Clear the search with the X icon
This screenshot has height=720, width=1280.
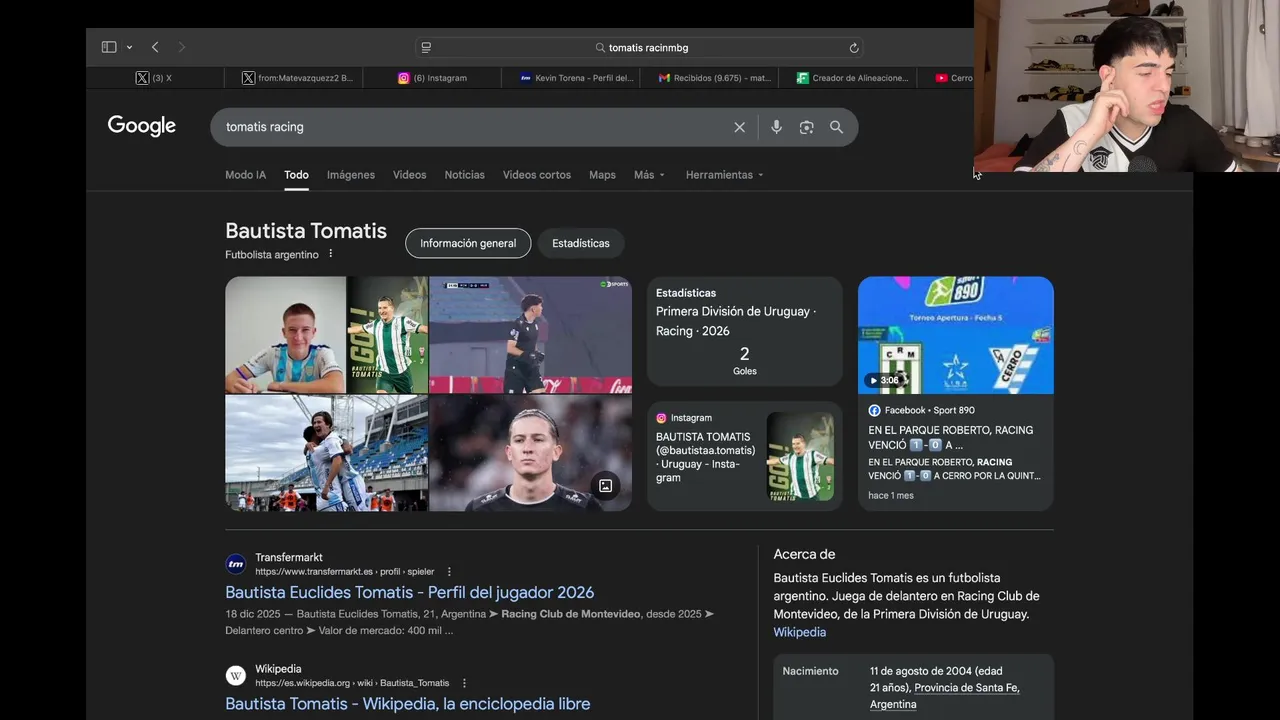click(x=740, y=127)
